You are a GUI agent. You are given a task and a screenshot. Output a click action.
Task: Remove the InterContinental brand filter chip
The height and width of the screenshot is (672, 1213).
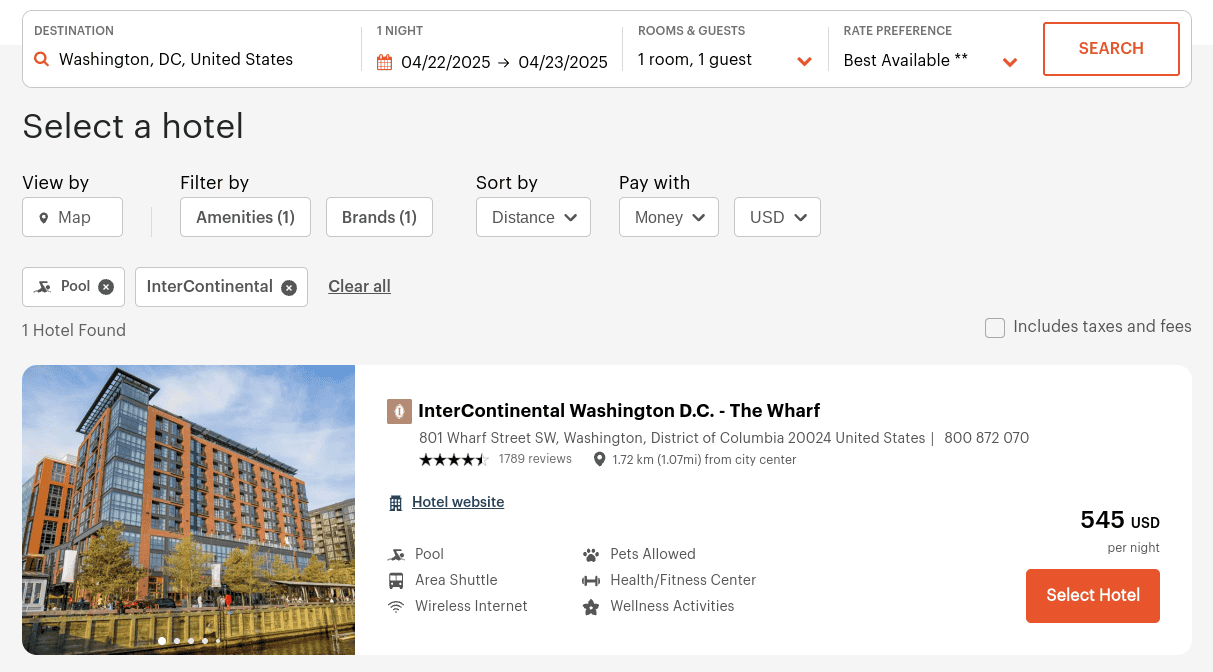coord(289,288)
